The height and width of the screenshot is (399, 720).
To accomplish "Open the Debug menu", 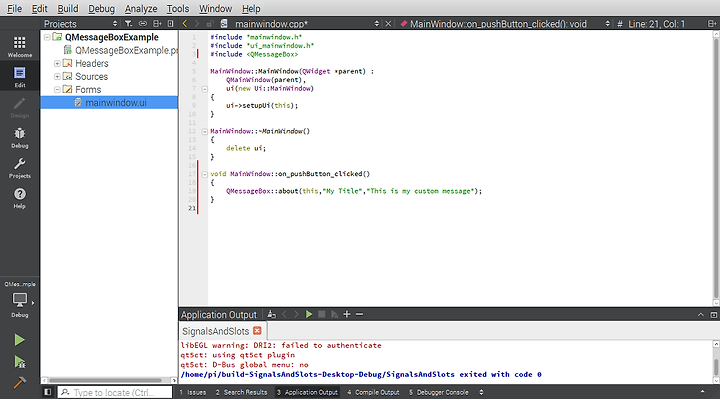I will (x=101, y=8).
